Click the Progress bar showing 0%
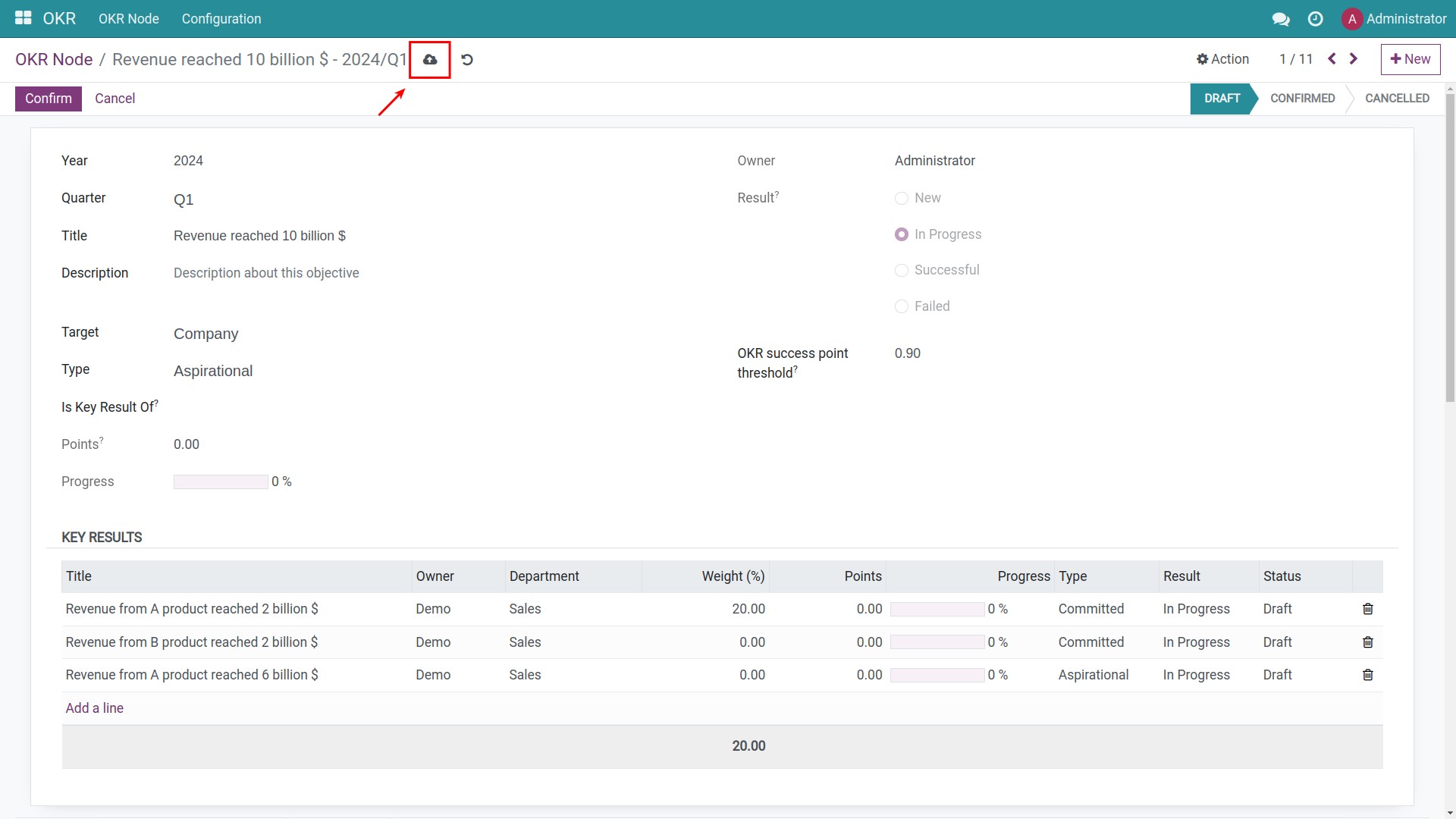Image resolution: width=1456 pixels, height=819 pixels. [x=220, y=481]
